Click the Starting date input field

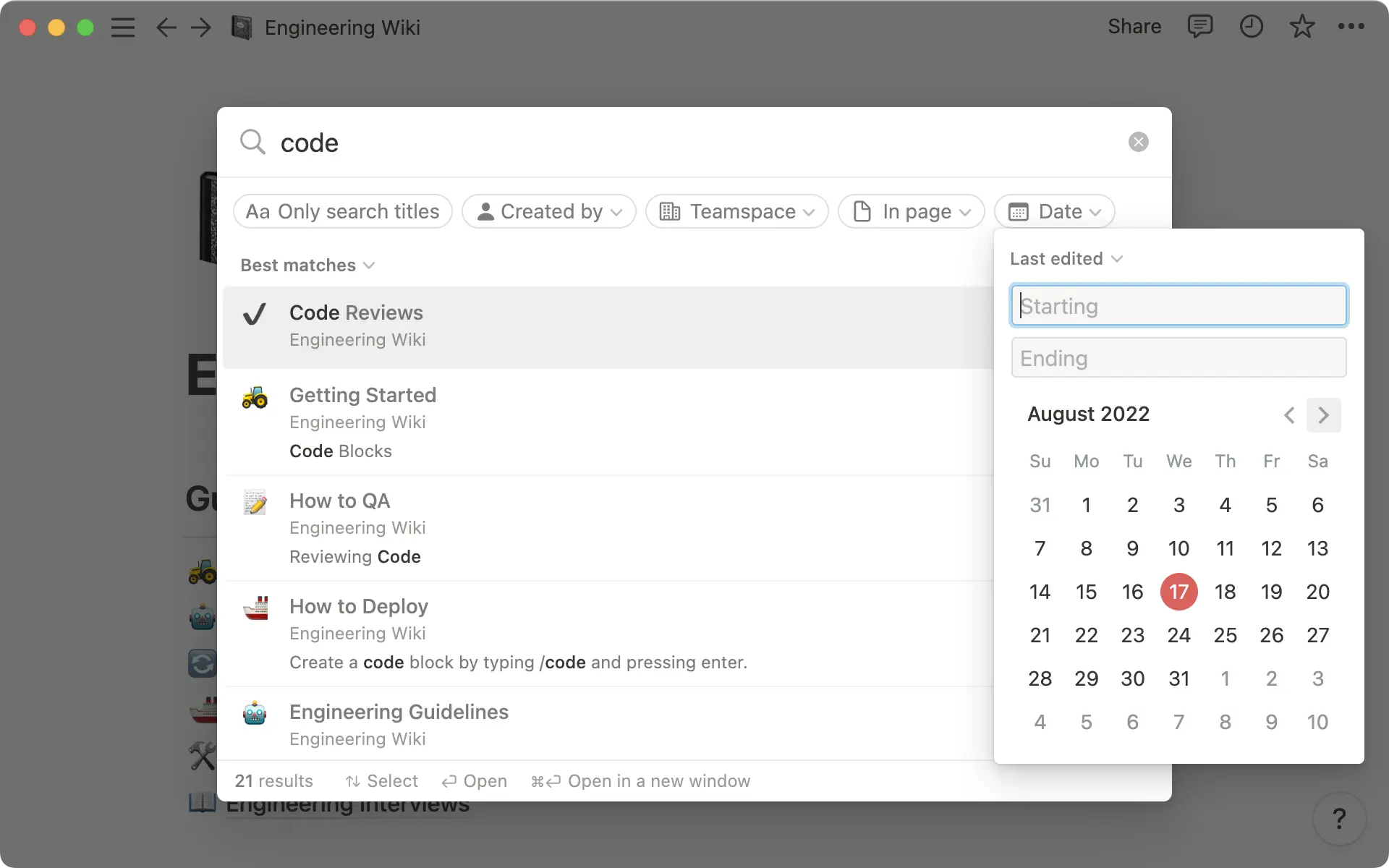pos(1178,305)
